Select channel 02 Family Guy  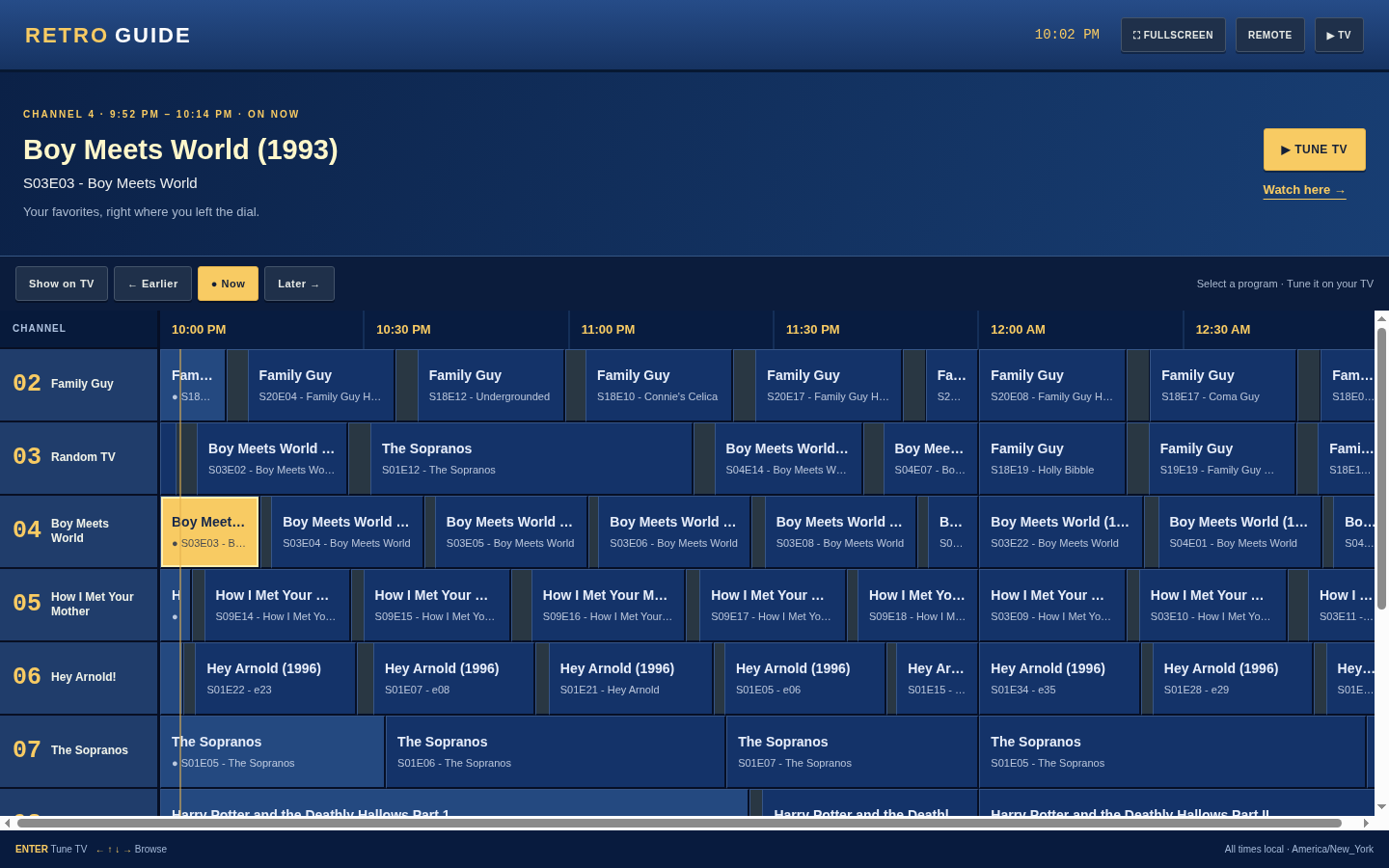[x=79, y=384]
